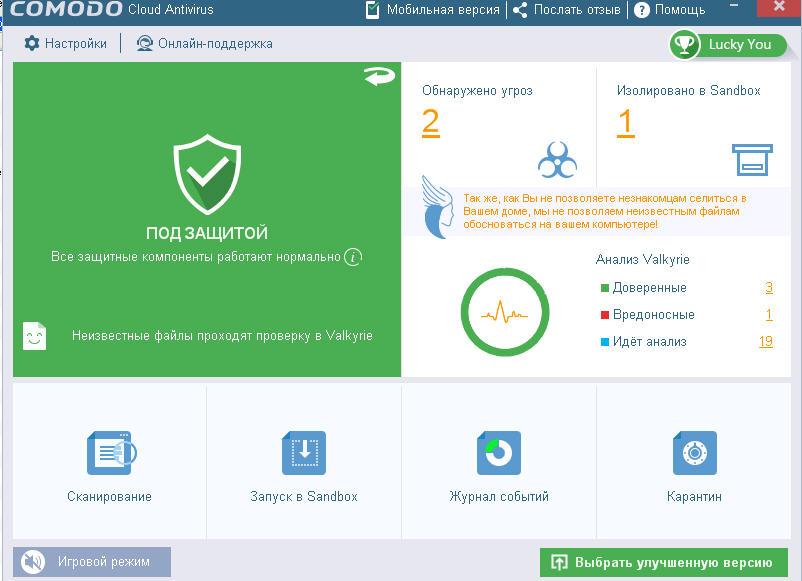
Task: Minimize the Comodo window
Action: point(734,6)
